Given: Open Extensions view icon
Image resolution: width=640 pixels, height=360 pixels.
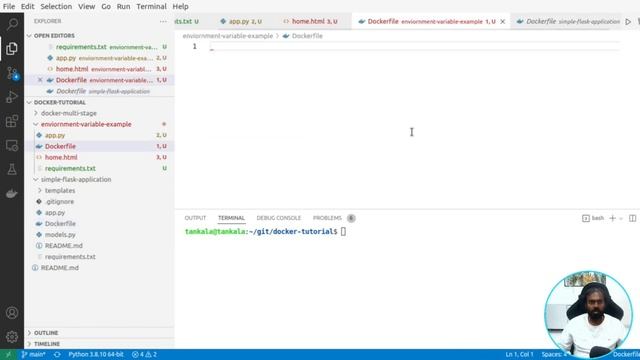Looking at the screenshot, I should tap(12, 121).
